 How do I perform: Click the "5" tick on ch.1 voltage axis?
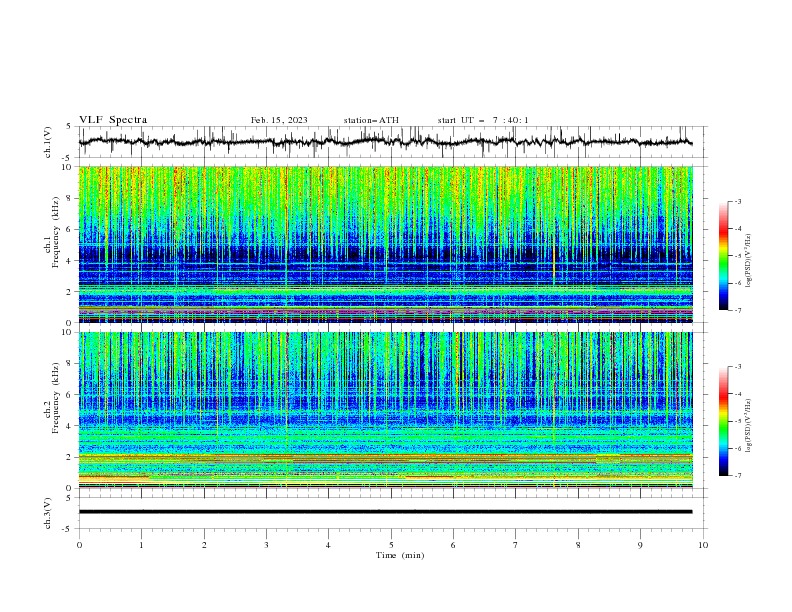click(71, 127)
